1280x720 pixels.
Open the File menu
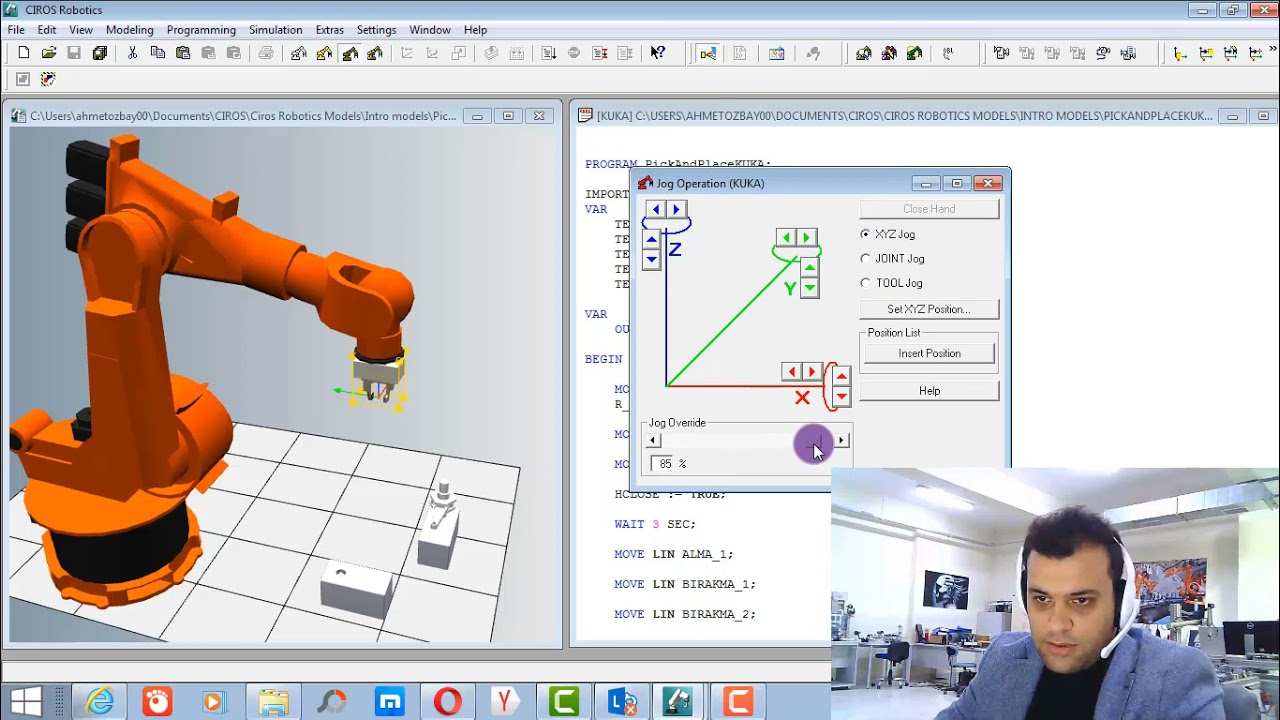(16, 30)
